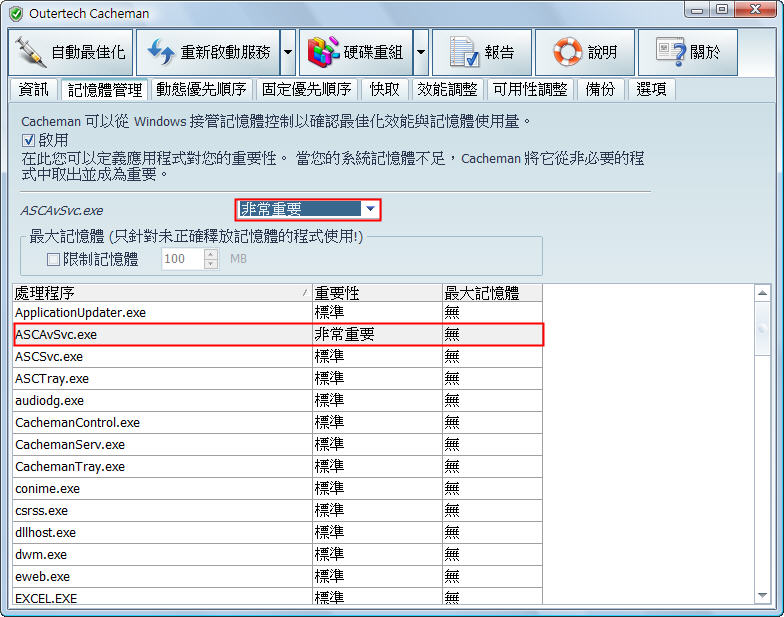This screenshot has height=617, width=784.
Task: Switch to the 資訊 tab
Action: point(34,89)
